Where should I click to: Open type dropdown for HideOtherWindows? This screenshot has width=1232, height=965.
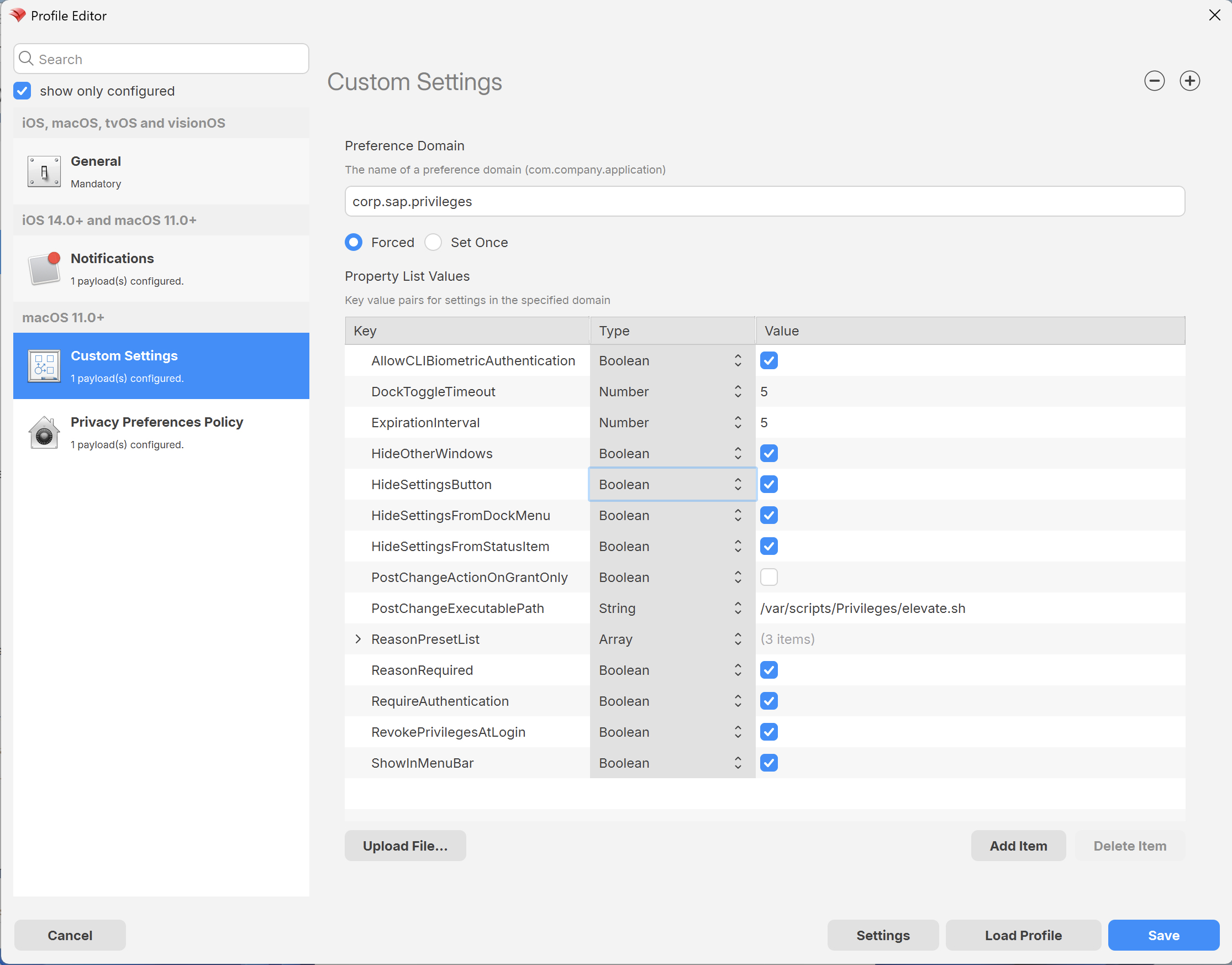pos(672,453)
